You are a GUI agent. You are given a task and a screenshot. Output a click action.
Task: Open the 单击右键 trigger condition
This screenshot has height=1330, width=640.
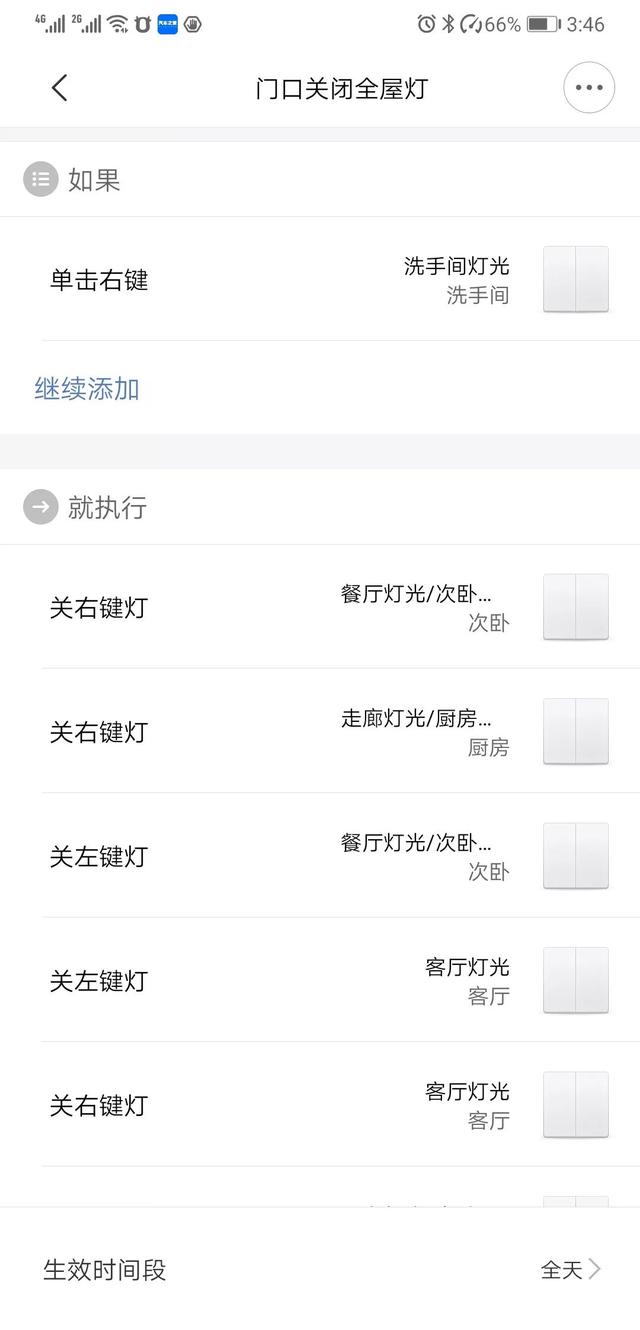pyautogui.click(x=99, y=280)
